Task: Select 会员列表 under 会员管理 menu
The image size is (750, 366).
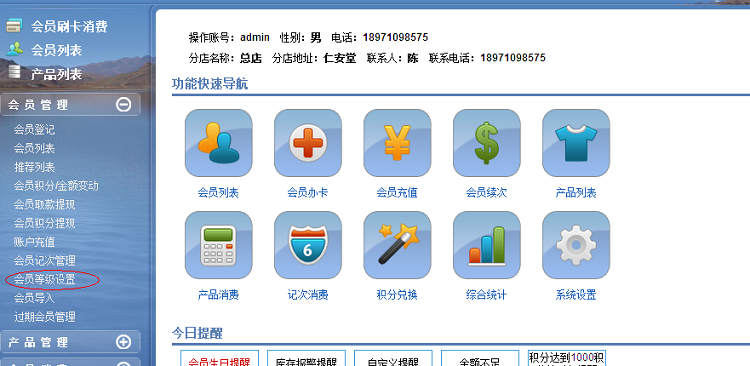Action: (x=34, y=148)
